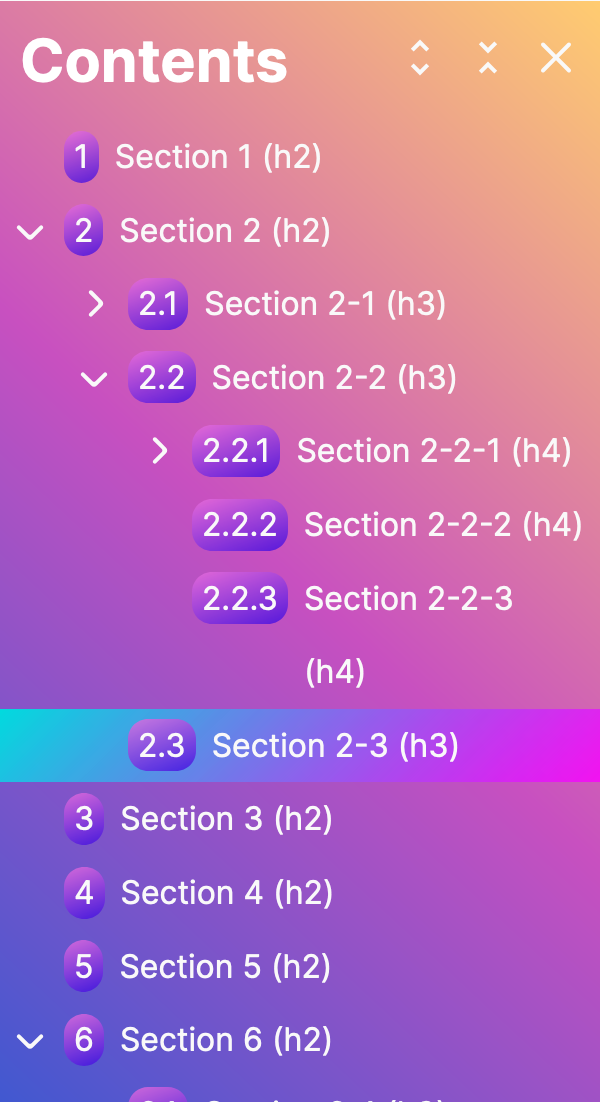This screenshot has width=600, height=1102.
Task: Click the 2.3 number badge
Action: coord(162,746)
